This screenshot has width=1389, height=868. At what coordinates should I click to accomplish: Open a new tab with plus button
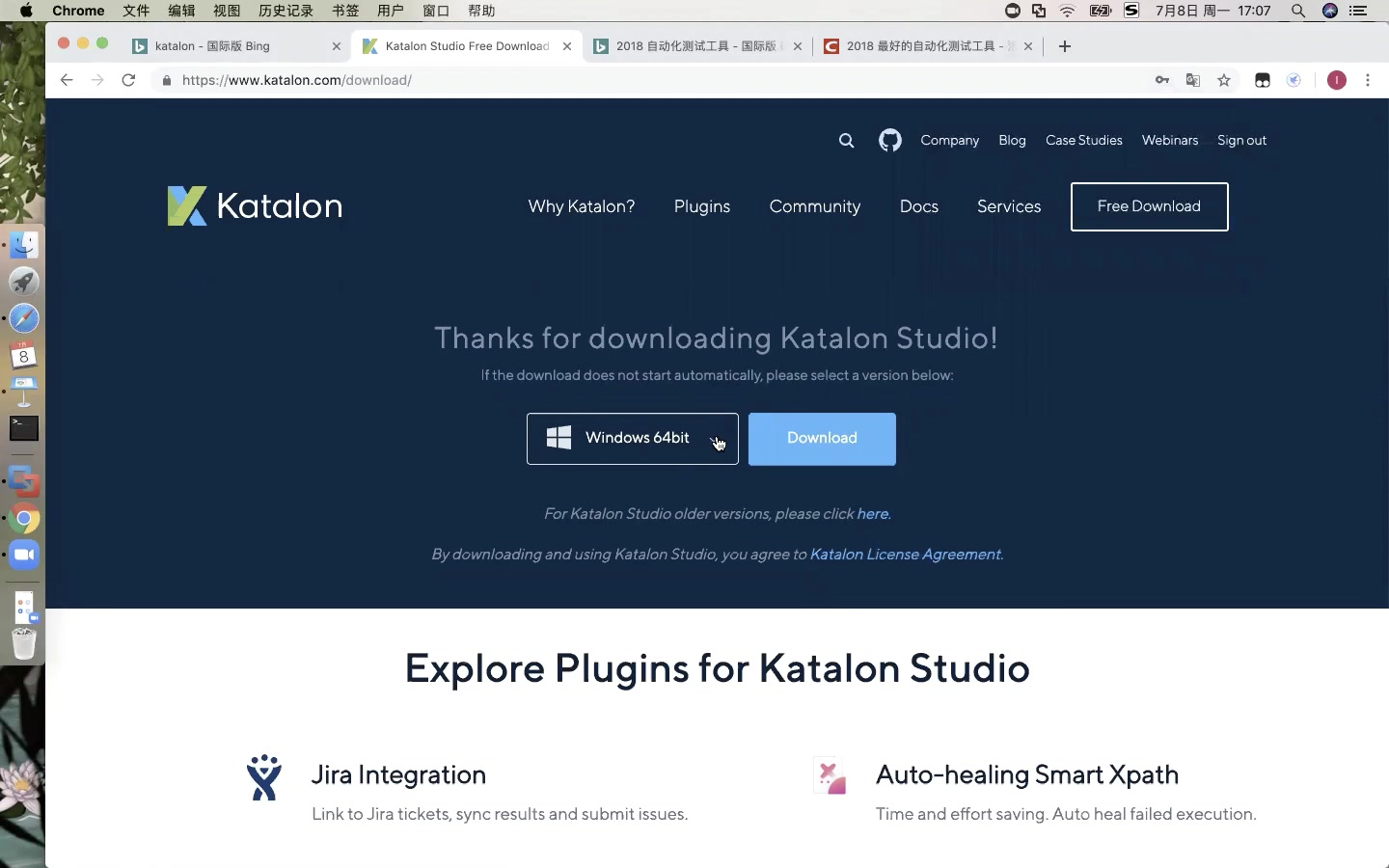1065,46
